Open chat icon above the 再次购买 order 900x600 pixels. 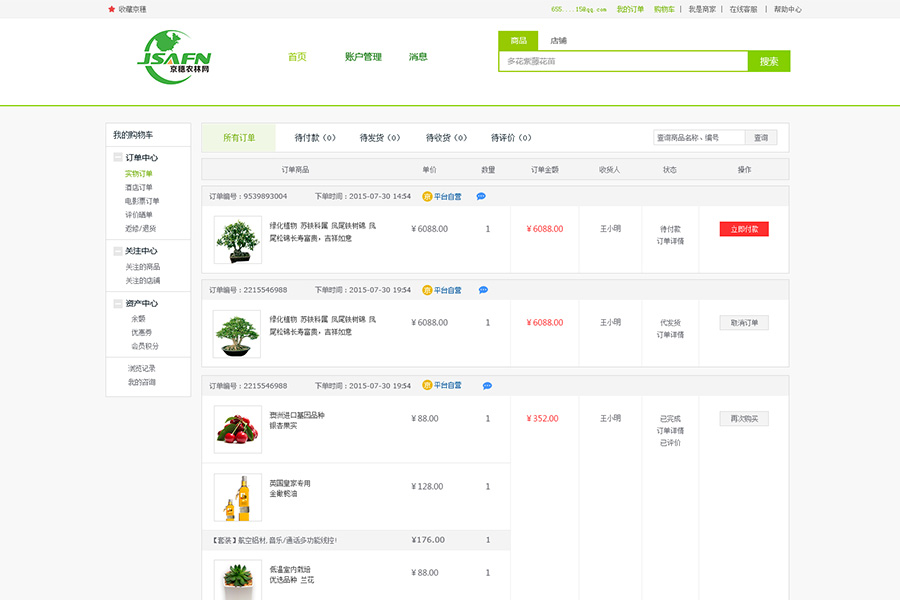487,386
